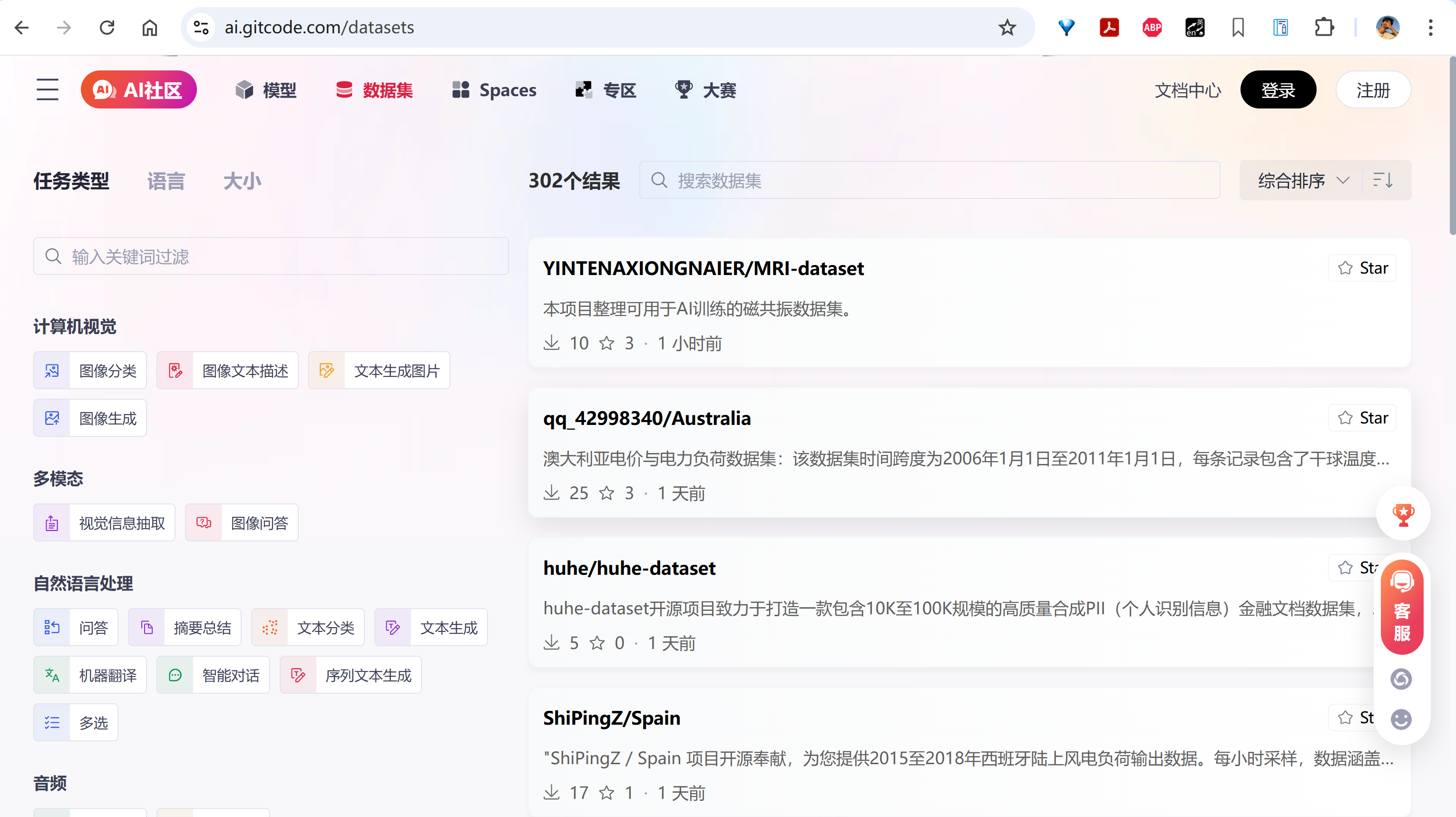This screenshot has height=817, width=1456.
Task: Bookmark this page with star icon
Action: coord(1006,27)
